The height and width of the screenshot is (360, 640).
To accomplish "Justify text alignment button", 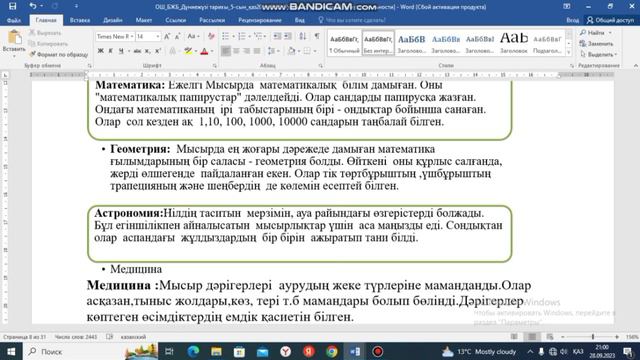I will coord(257,51).
